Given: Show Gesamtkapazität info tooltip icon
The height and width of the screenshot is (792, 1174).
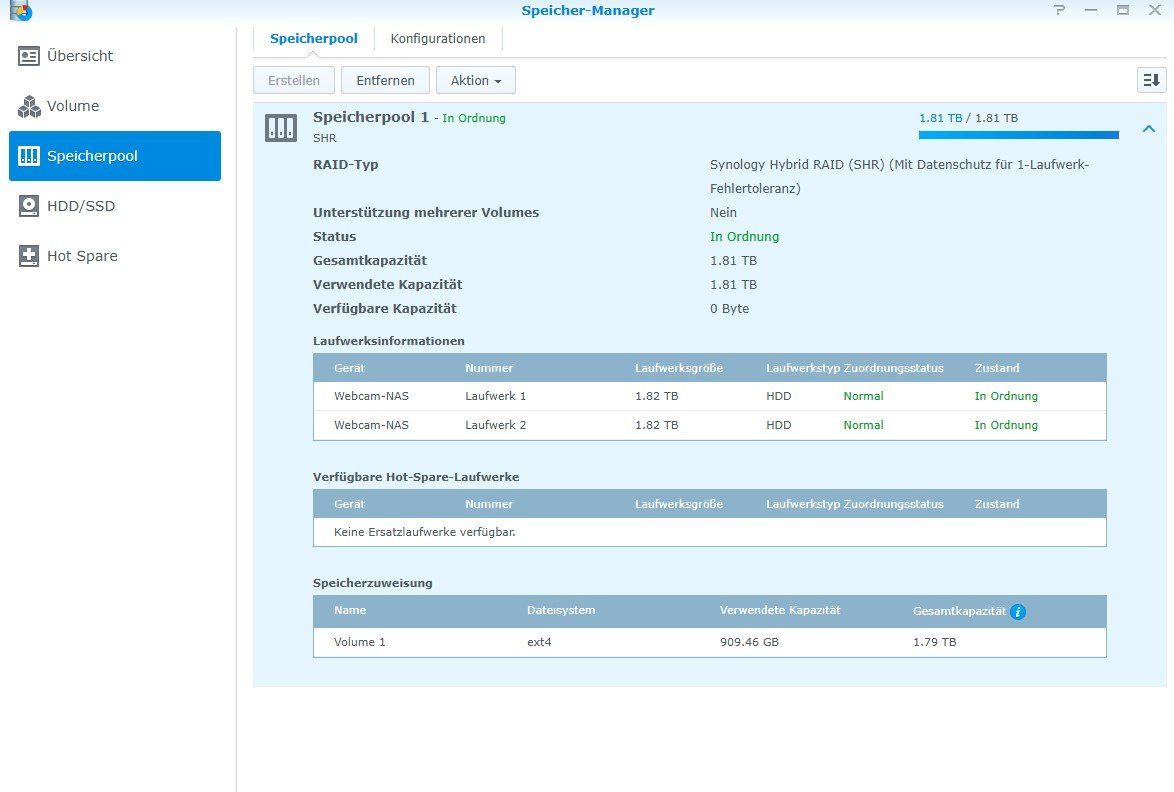Looking at the screenshot, I should point(1018,612).
